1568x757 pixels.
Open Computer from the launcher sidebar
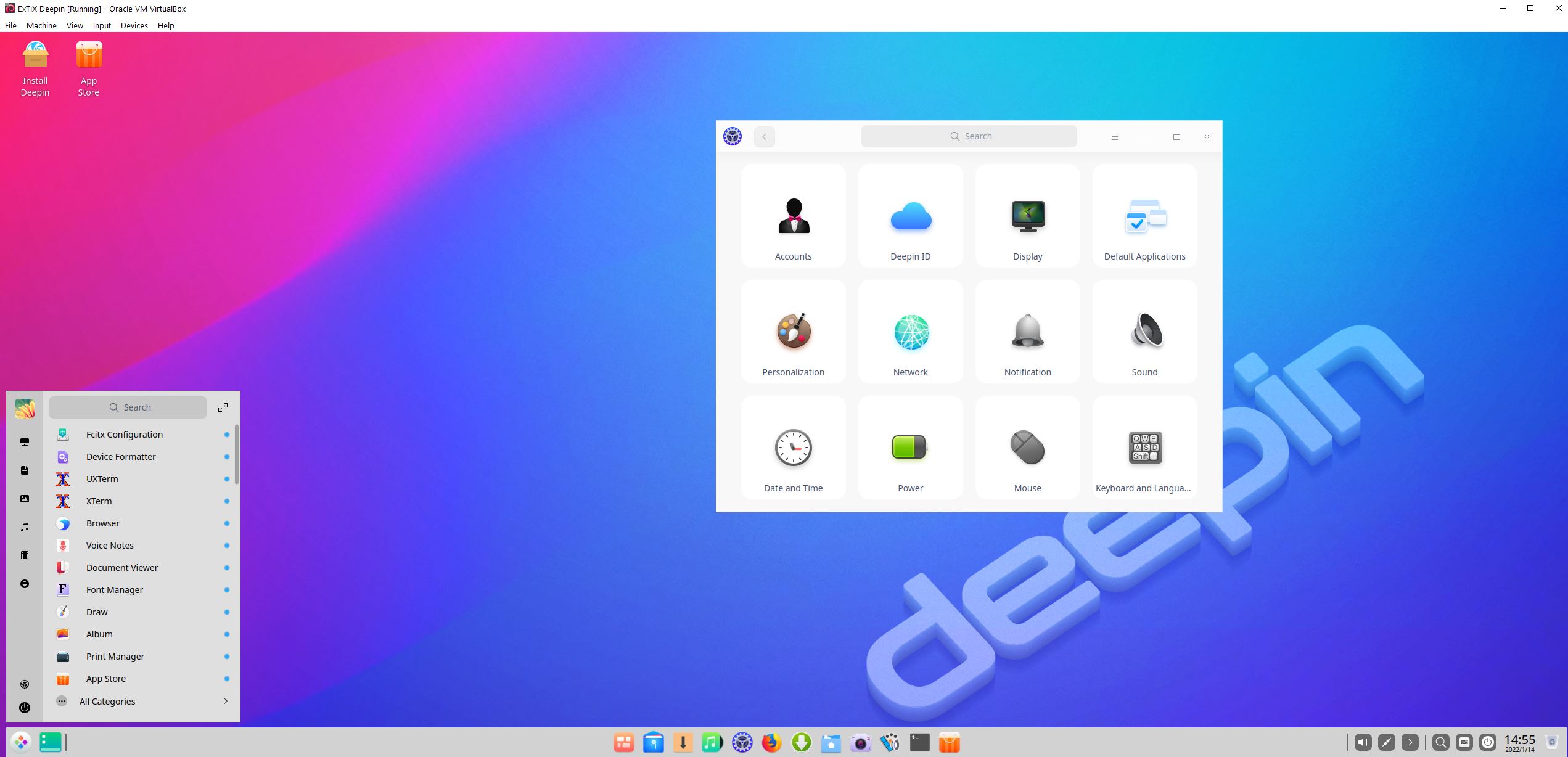tap(25, 442)
